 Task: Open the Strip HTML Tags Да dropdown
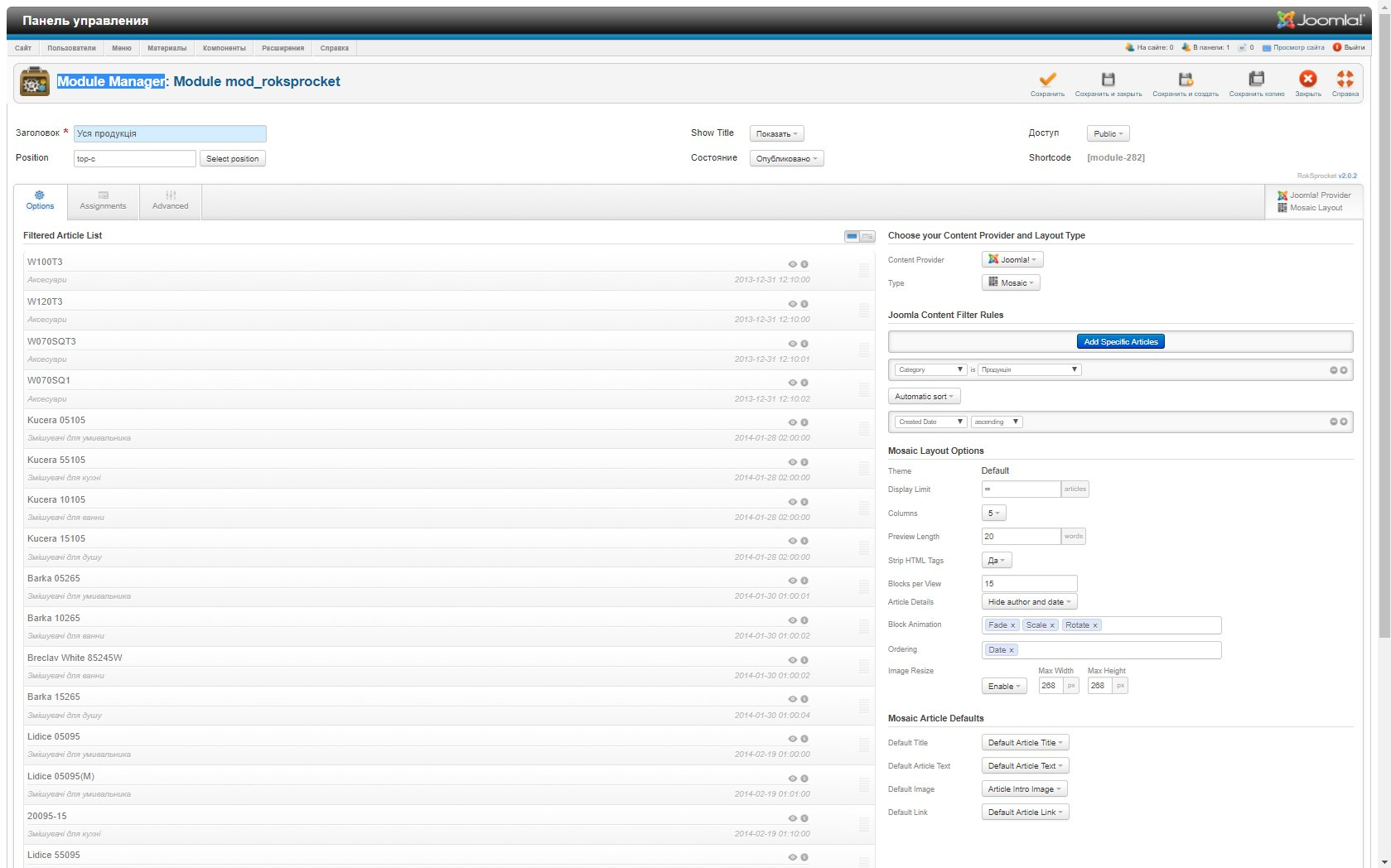(997, 561)
